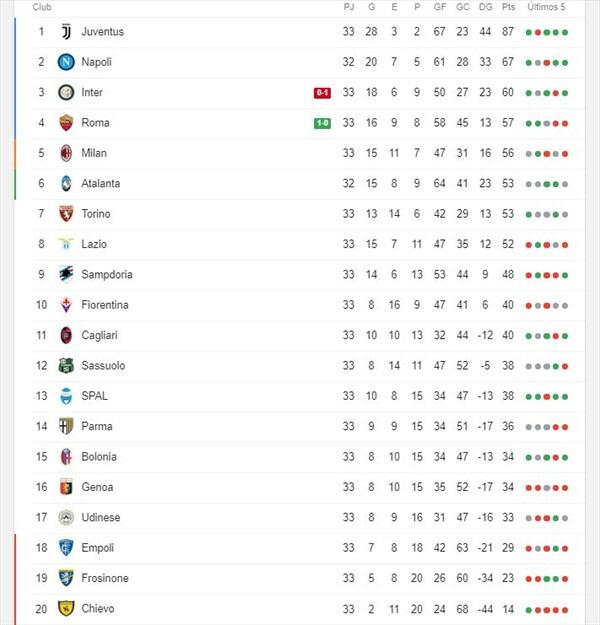
Task: Open the Milan club crest
Action: coord(66,153)
